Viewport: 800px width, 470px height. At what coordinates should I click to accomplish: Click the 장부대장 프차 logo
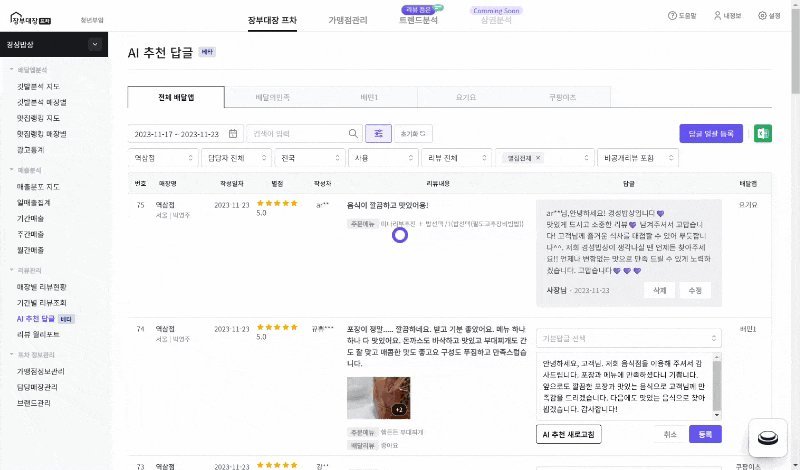(31, 19)
